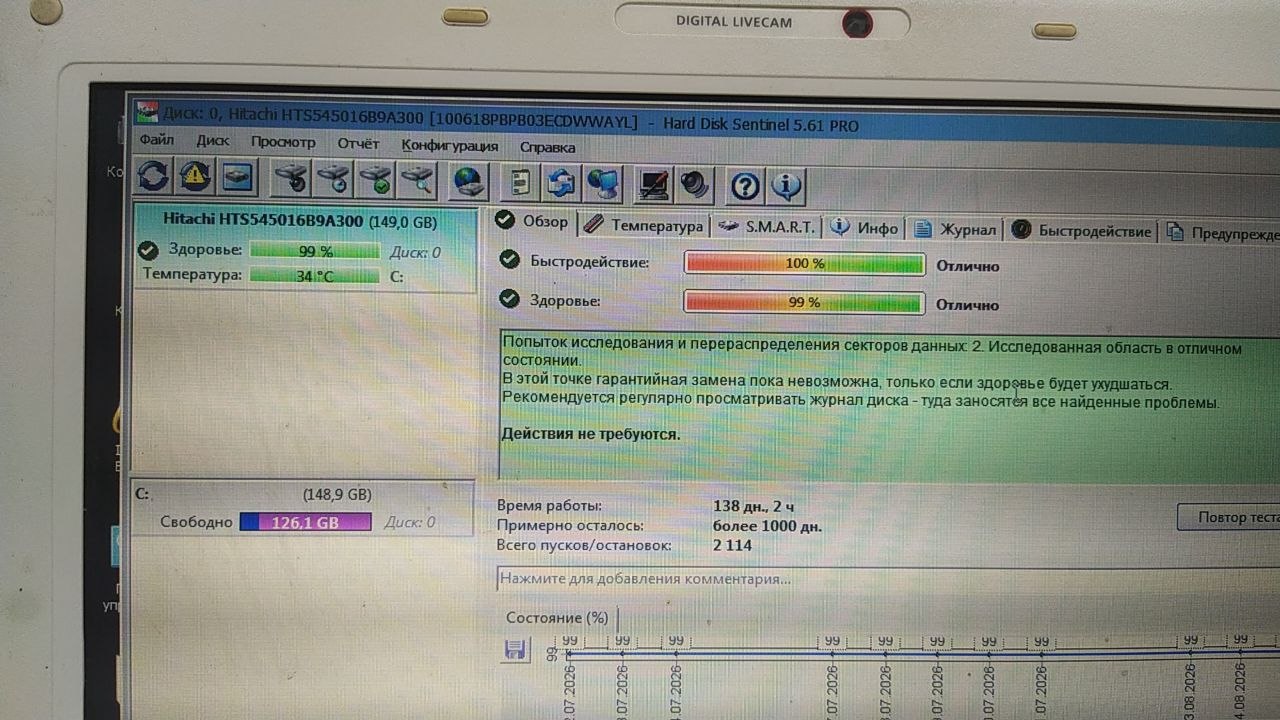Image resolution: width=1280 pixels, height=720 pixels.
Task: Click the comment input field
Action: 888,579
